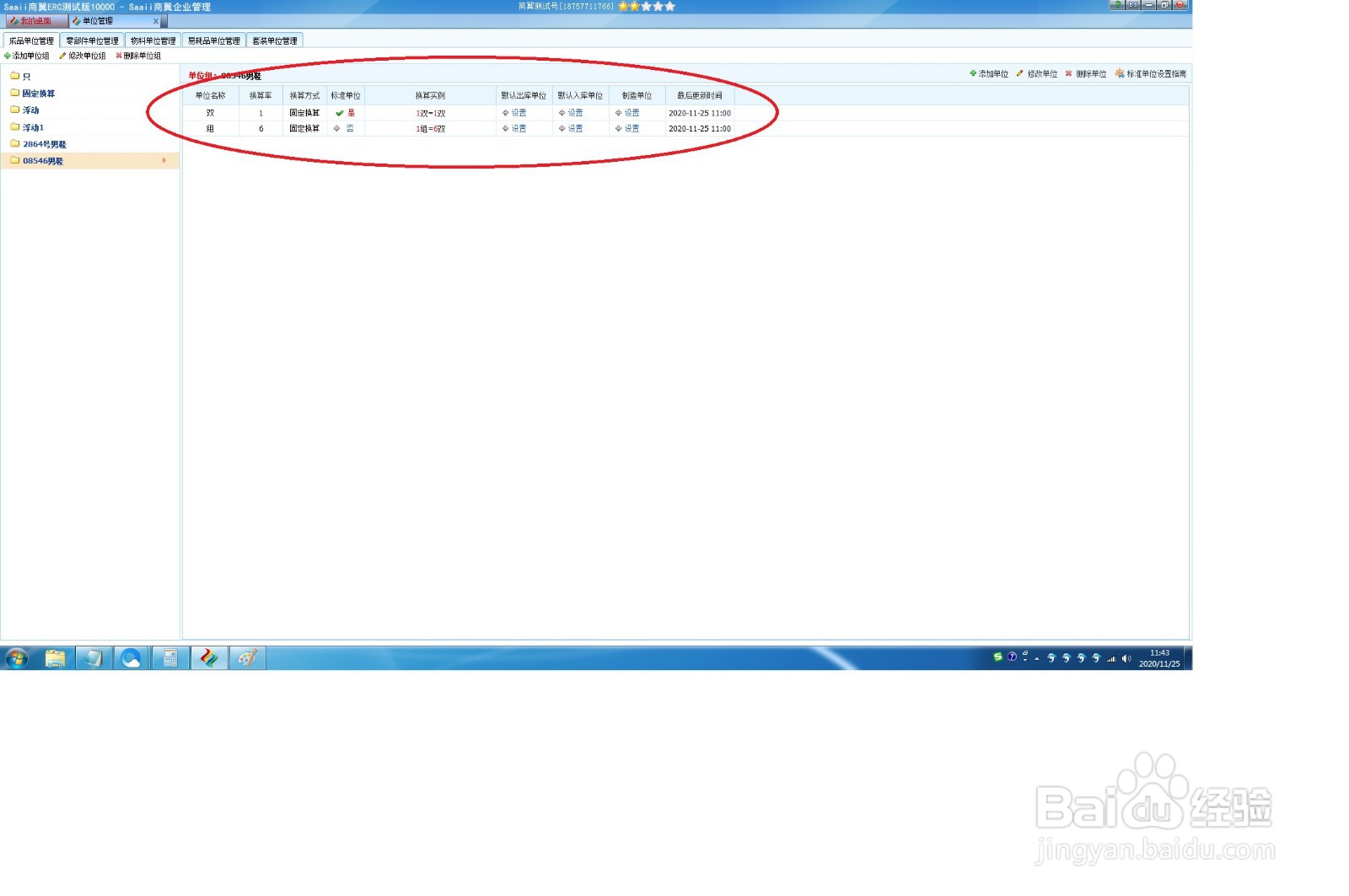Click the green S icon in system tray

[x=998, y=657]
